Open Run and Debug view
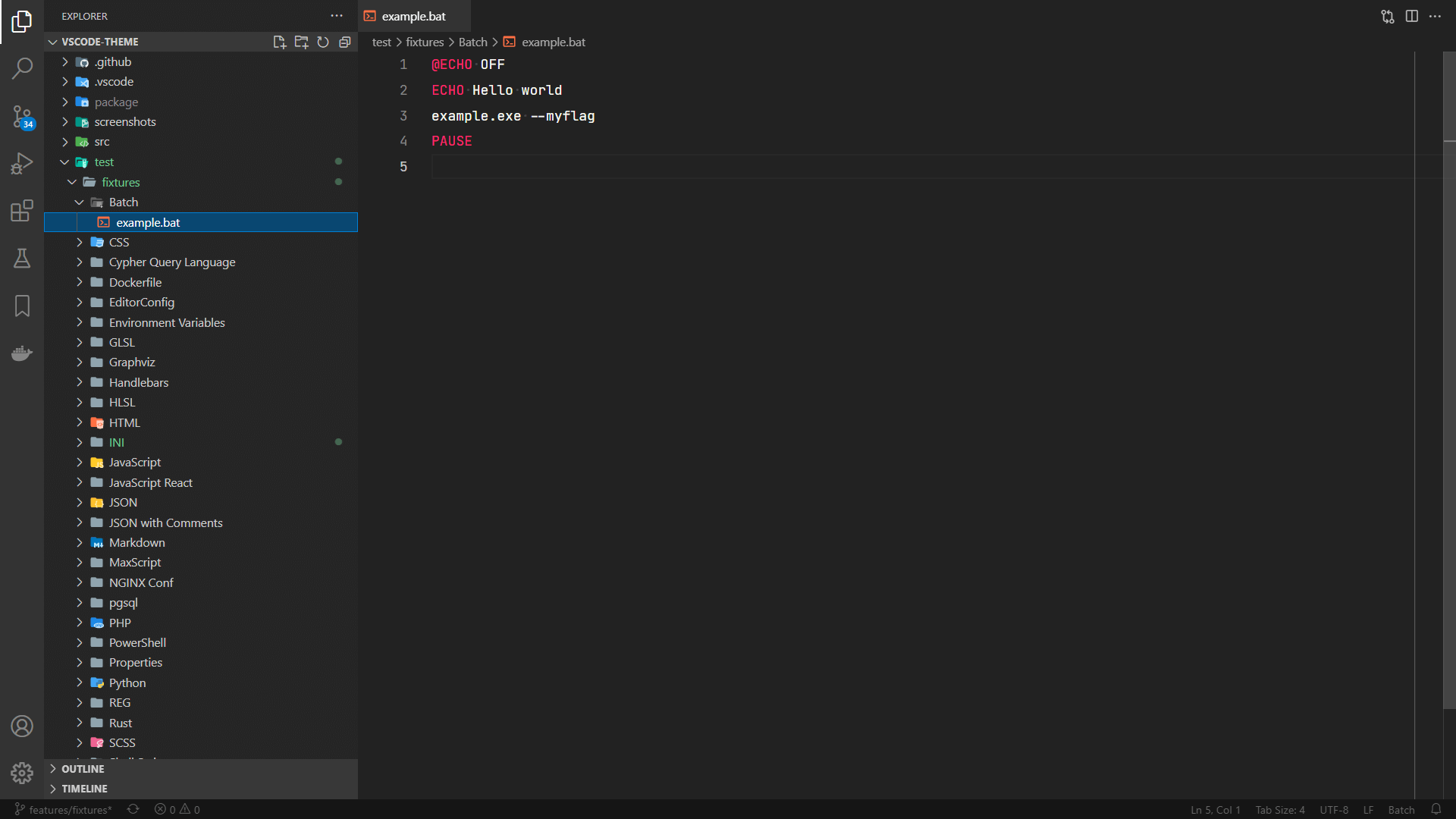1456x819 pixels. (x=22, y=163)
